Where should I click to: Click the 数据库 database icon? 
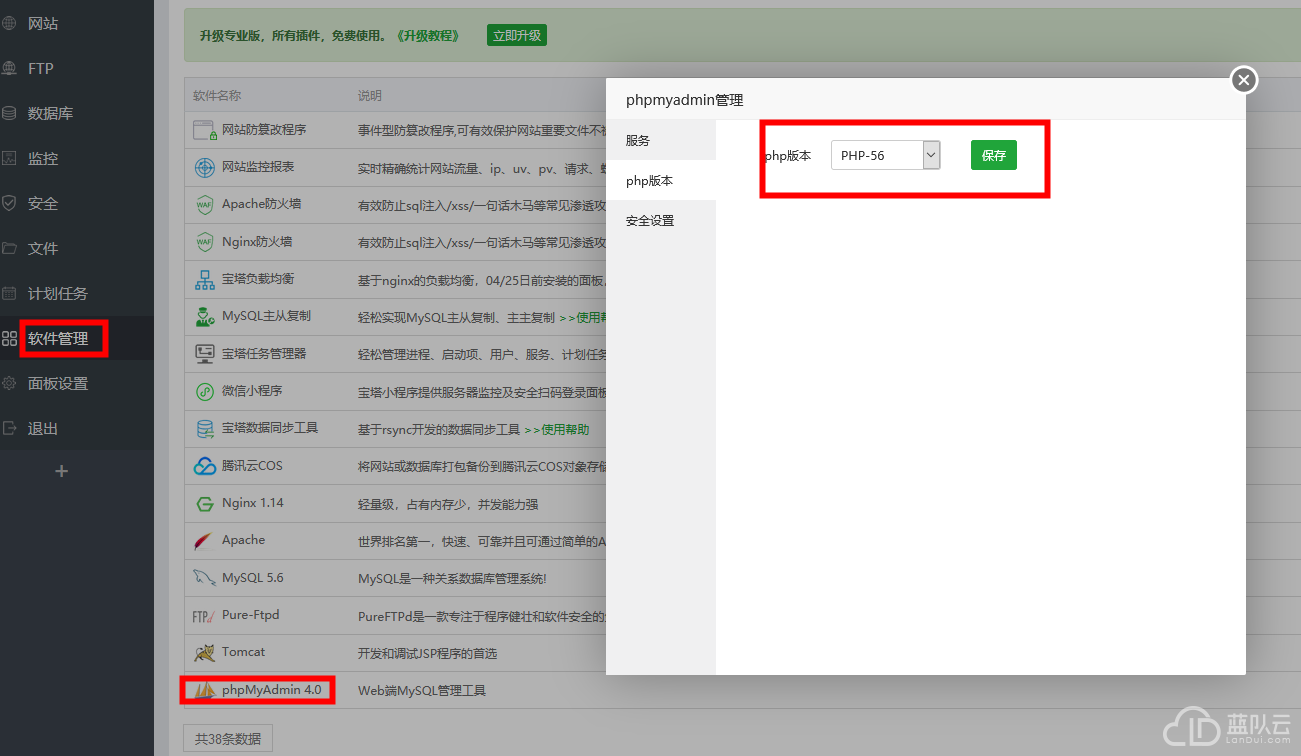[x=9, y=113]
